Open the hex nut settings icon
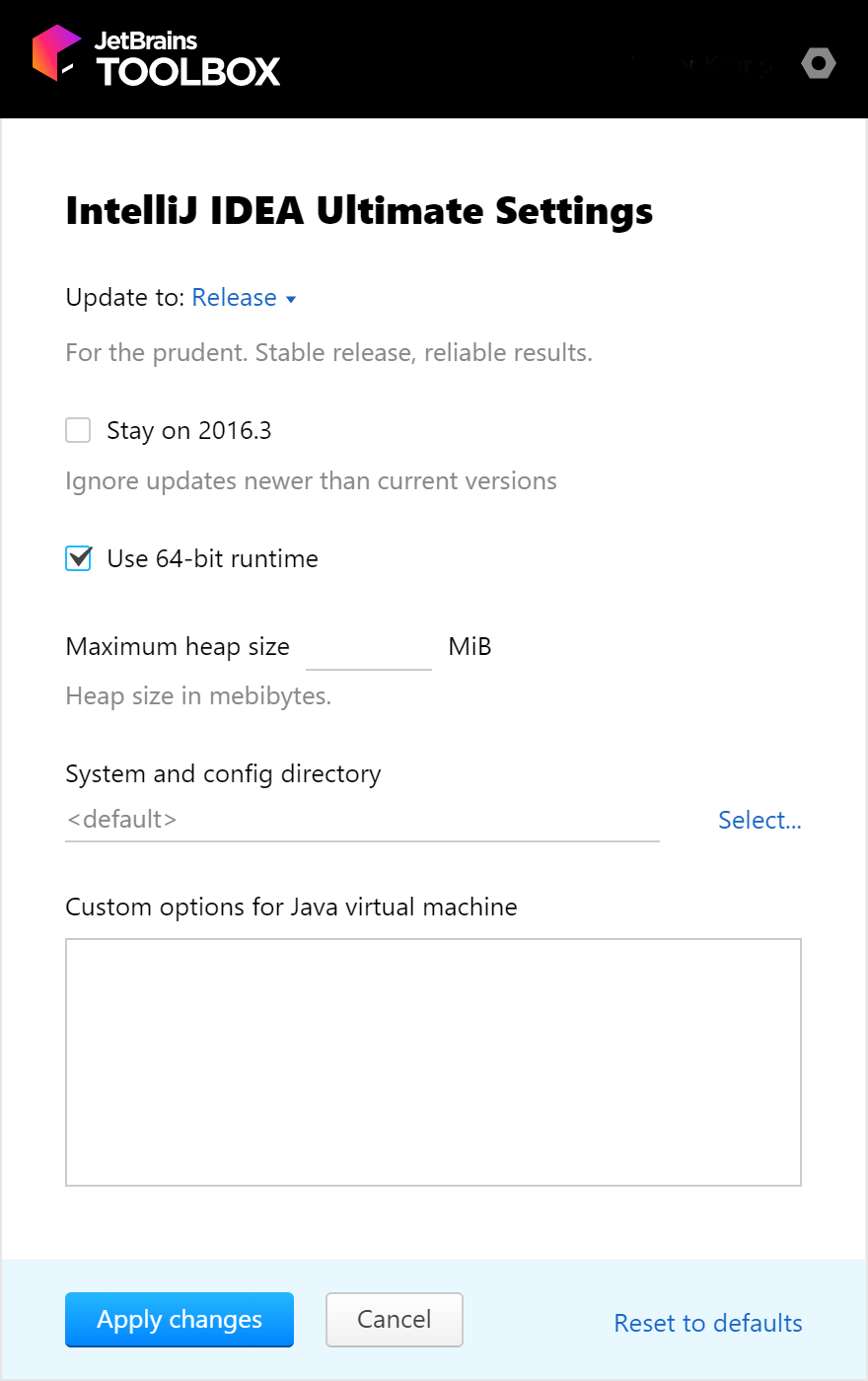868x1381 pixels. 819,63
